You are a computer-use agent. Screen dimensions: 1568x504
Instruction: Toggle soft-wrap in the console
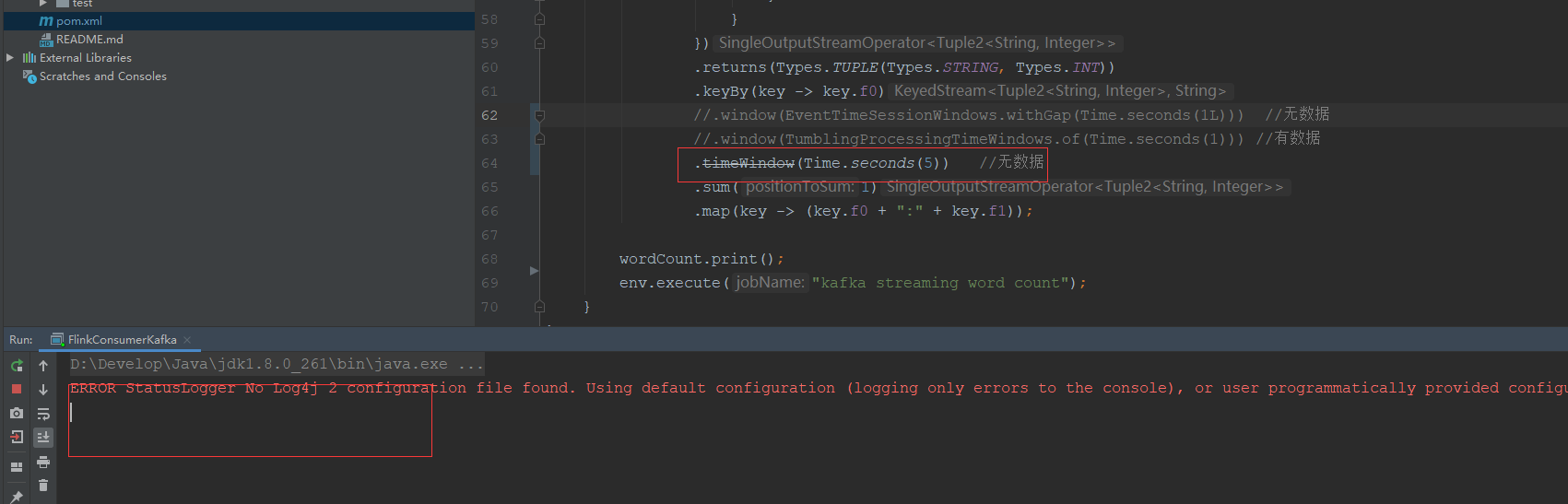pos(43,414)
